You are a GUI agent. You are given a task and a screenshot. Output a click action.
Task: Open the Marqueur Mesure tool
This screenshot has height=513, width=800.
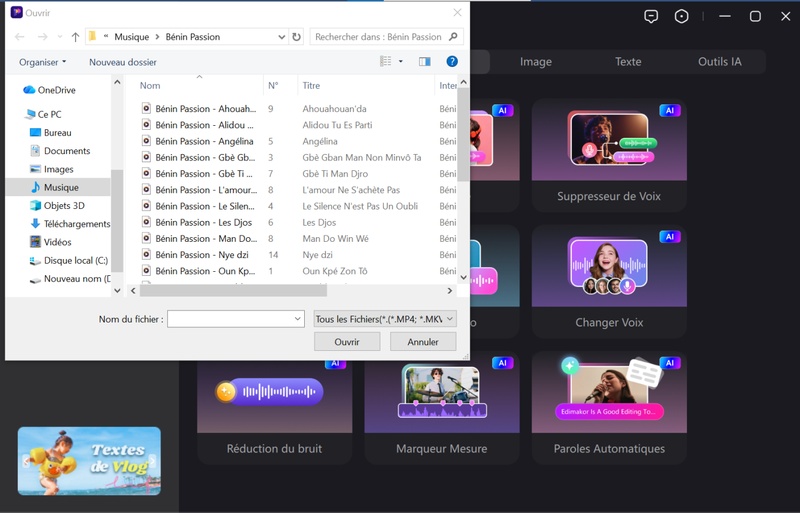click(x=442, y=408)
